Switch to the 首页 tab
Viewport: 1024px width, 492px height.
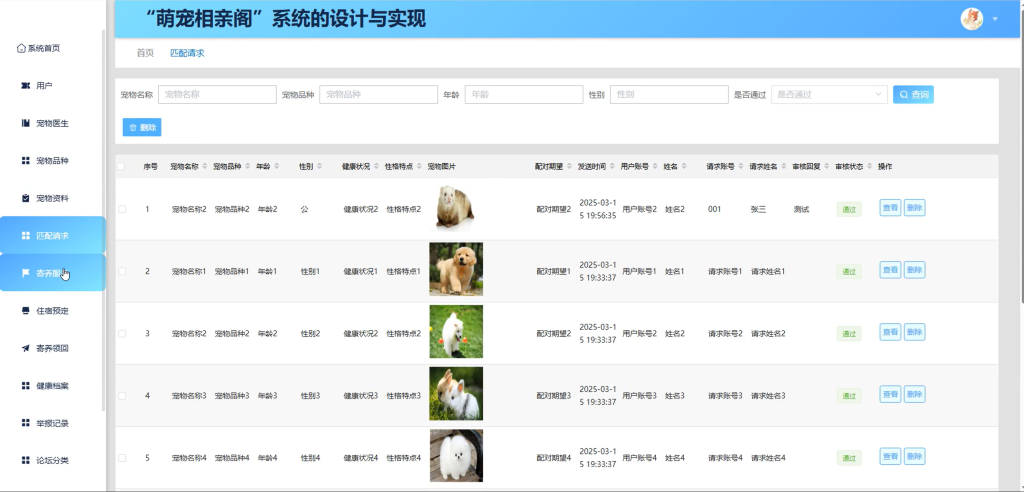(x=145, y=54)
